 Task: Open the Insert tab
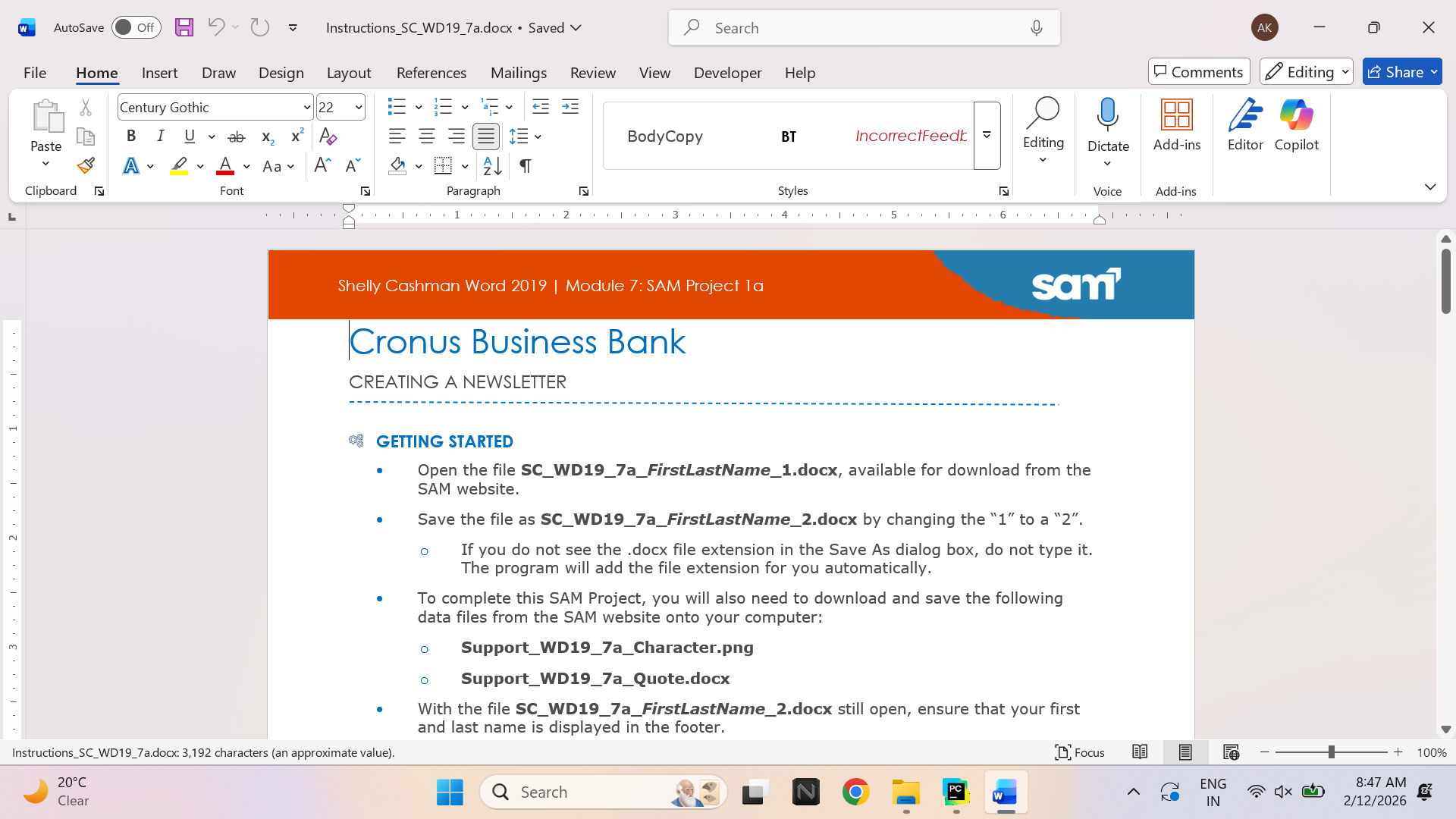159,73
